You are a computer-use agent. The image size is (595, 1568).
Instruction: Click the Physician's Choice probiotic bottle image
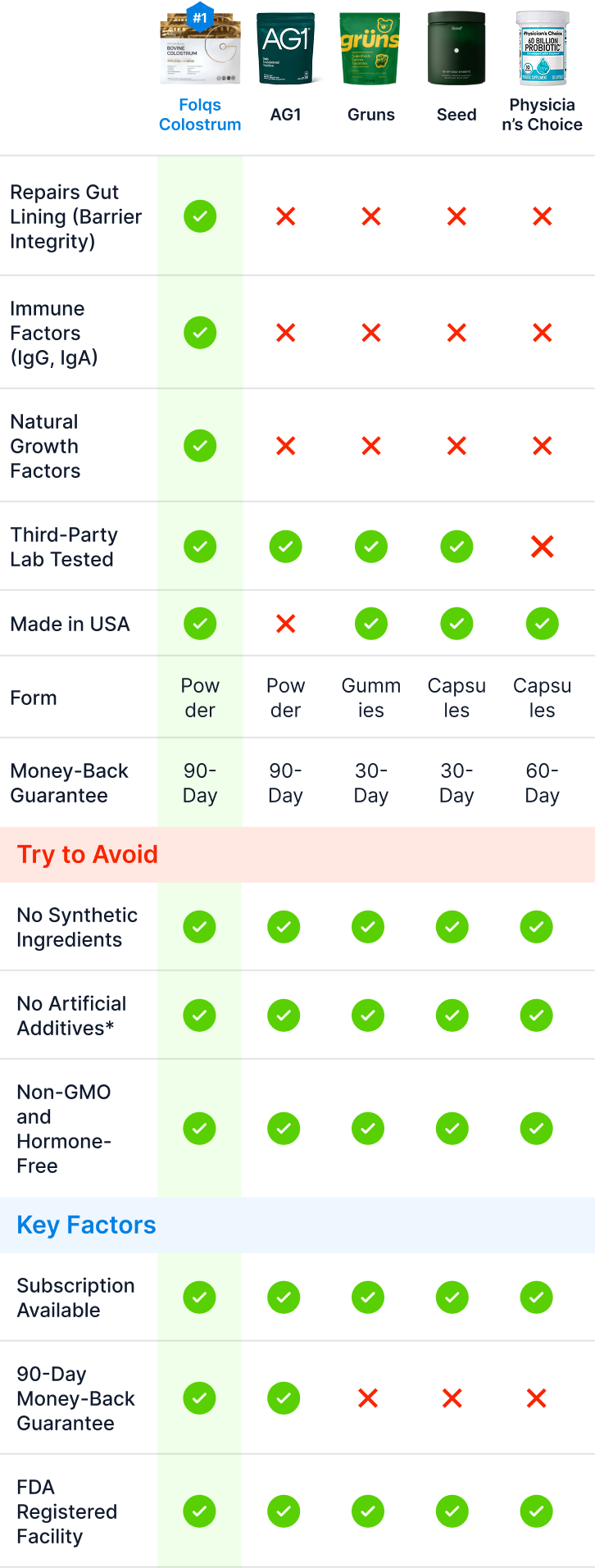coord(543,48)
